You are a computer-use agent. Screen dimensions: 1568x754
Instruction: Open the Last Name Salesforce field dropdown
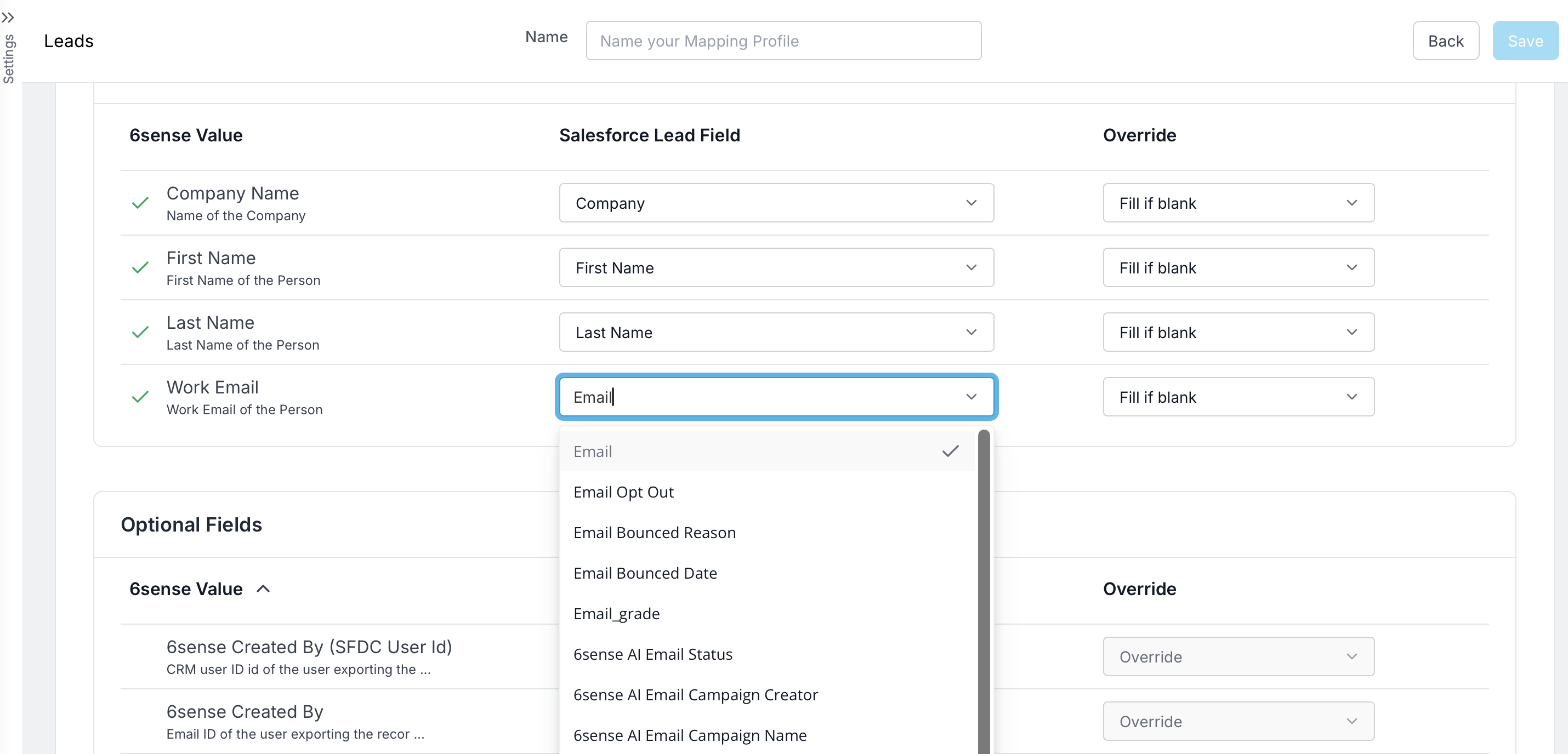(776, 332)
